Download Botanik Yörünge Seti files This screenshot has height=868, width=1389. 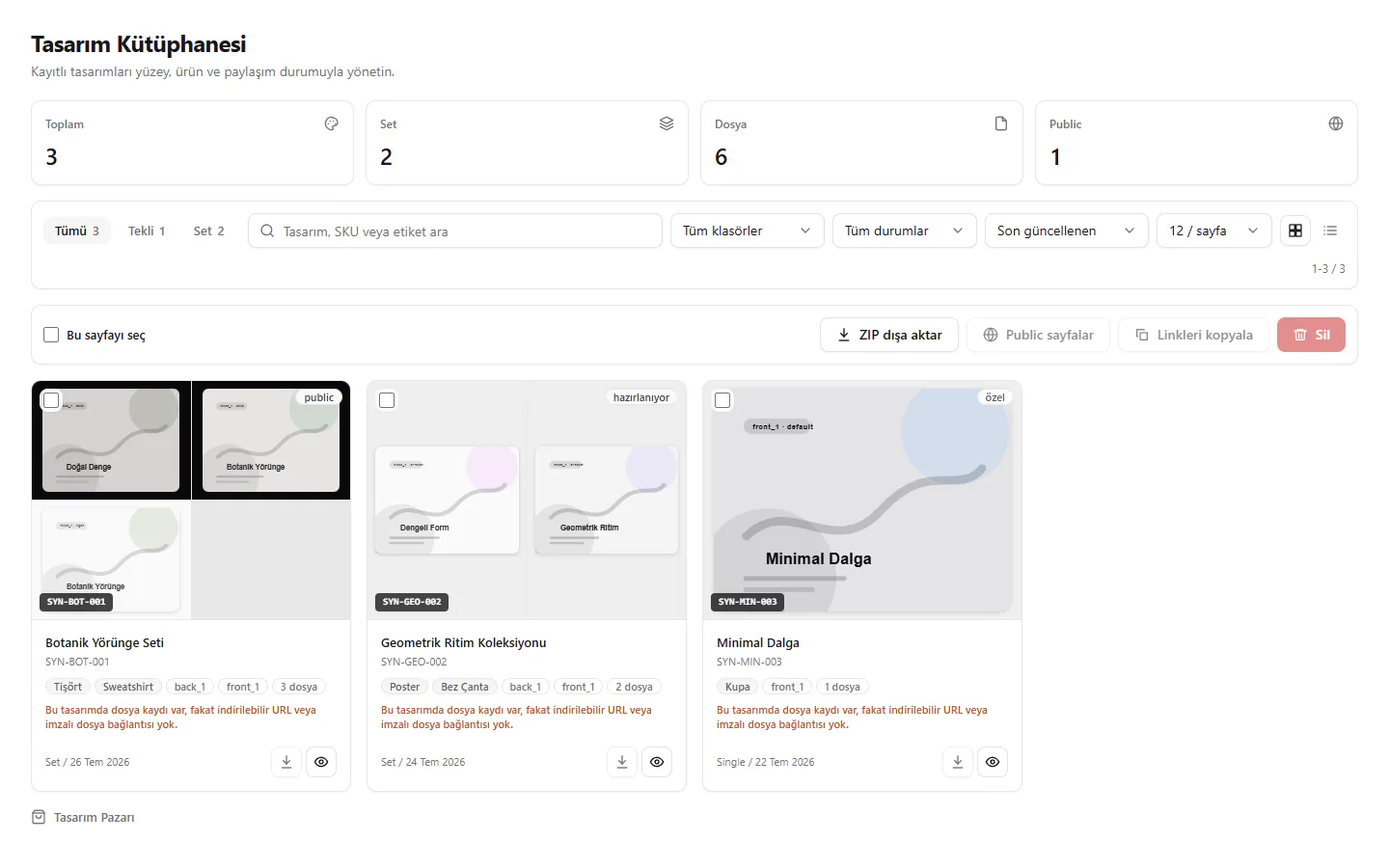[x=286, y=762]
